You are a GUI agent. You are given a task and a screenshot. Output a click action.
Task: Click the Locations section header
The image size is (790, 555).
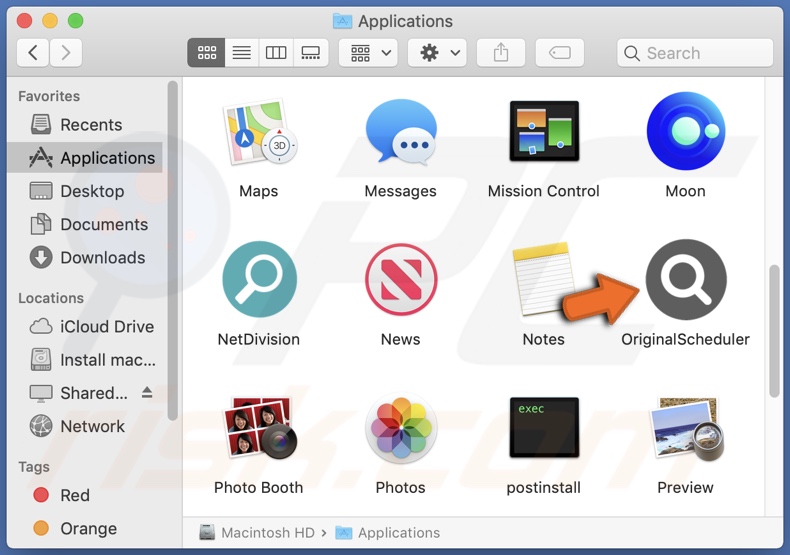51,298
